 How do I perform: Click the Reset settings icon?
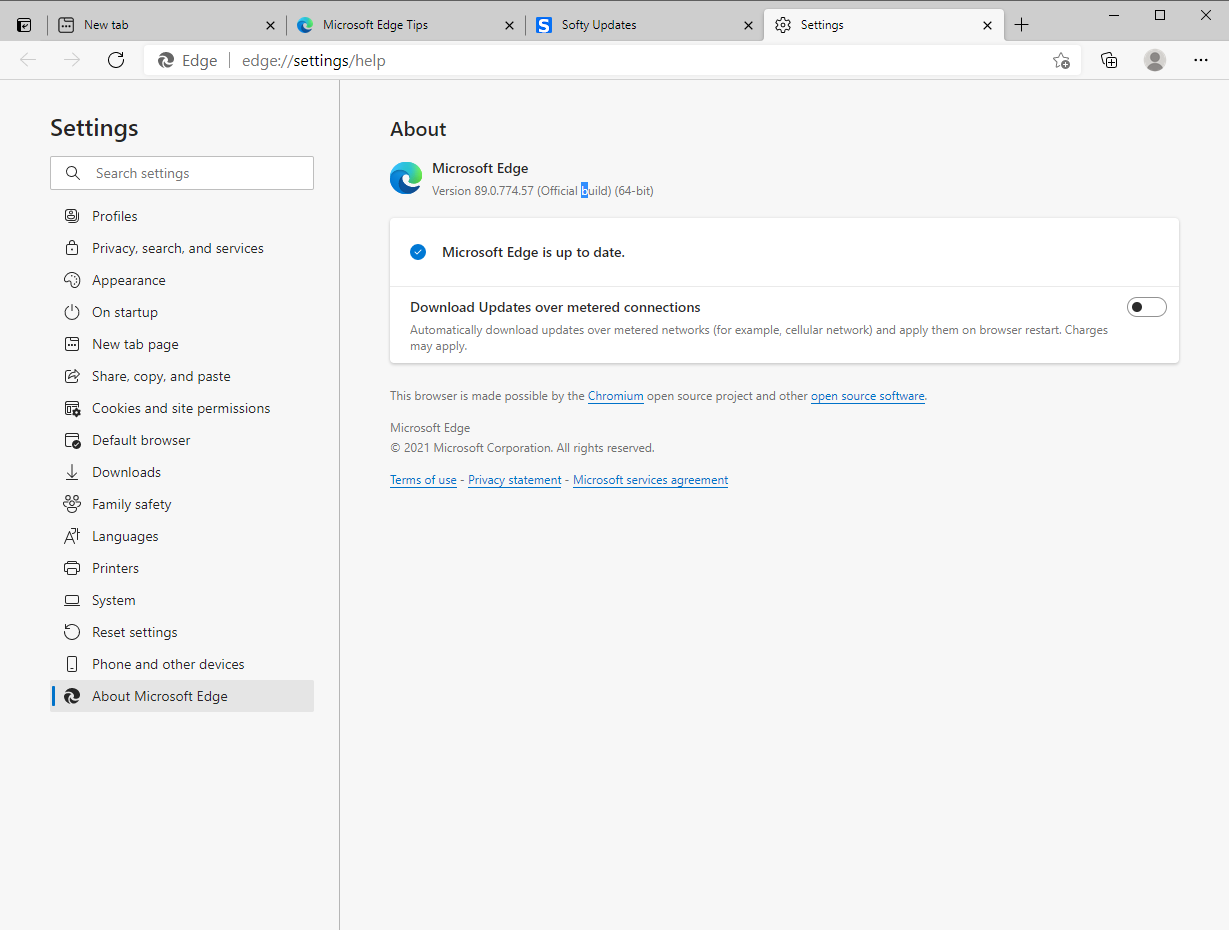pos(72,632)
